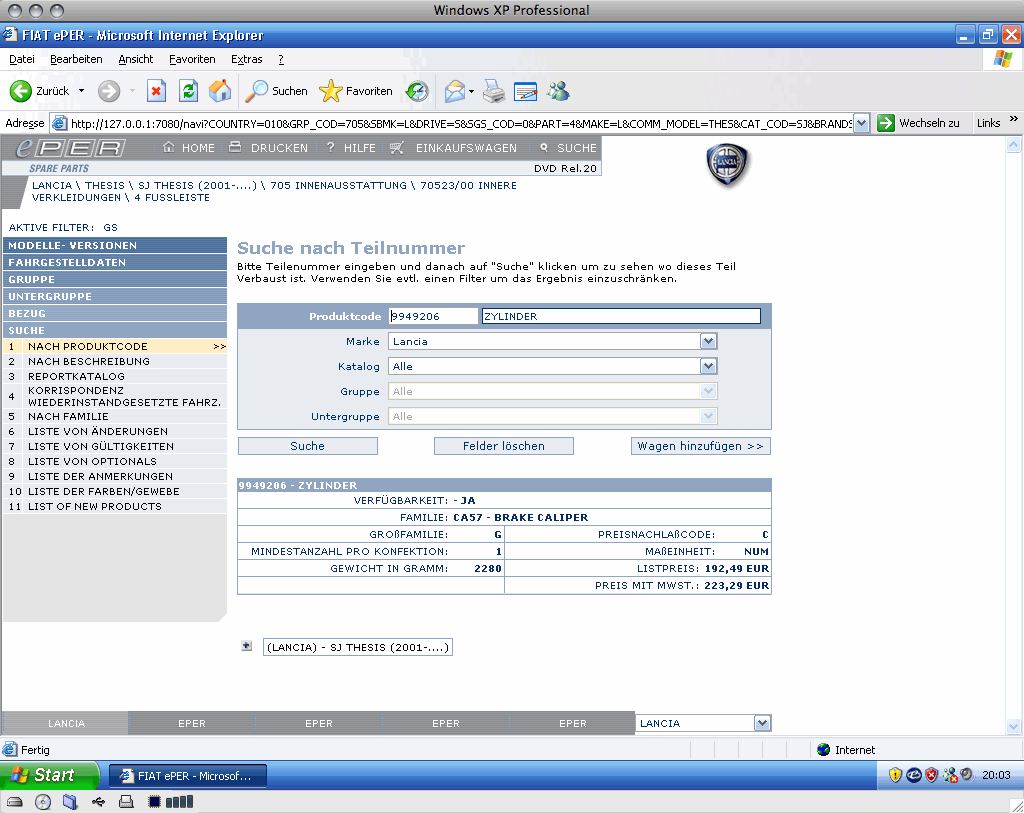
Task: Open the UNTERGRUPPE sidebar section
Action: coord(115,296)
